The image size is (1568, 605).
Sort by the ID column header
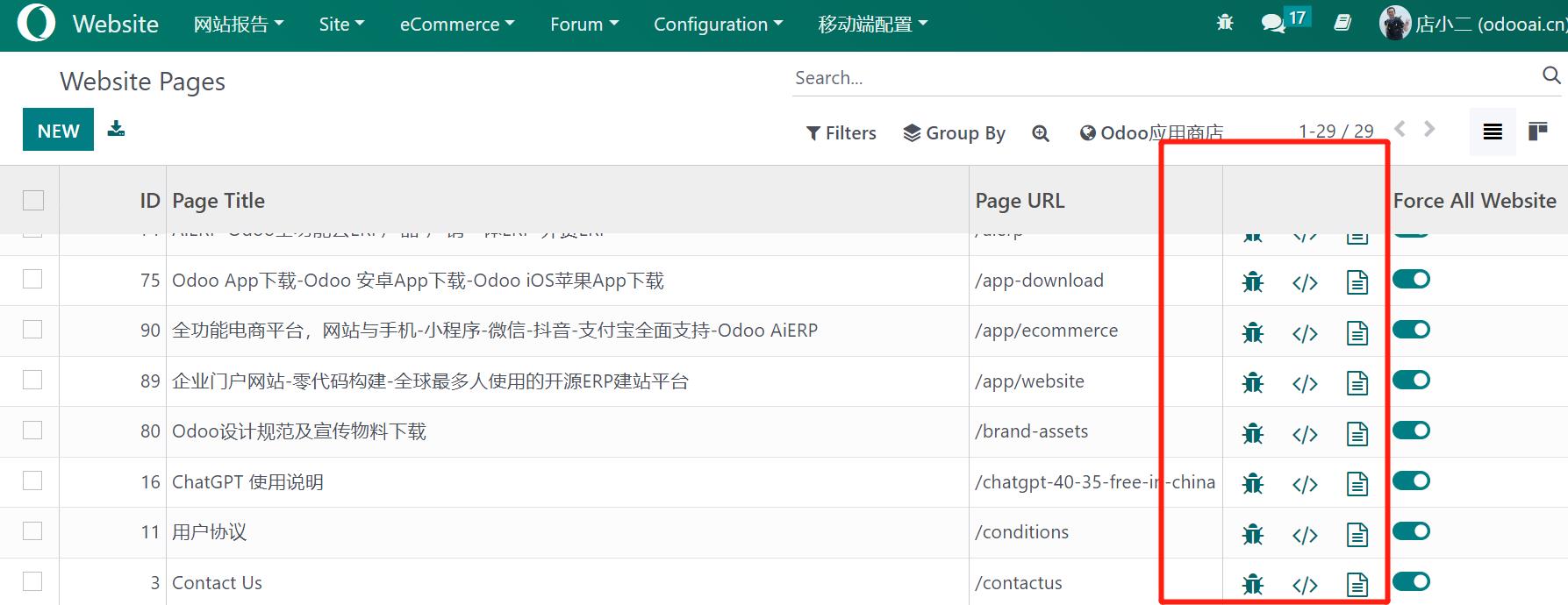pyautogui.click(x=150, y=201)
